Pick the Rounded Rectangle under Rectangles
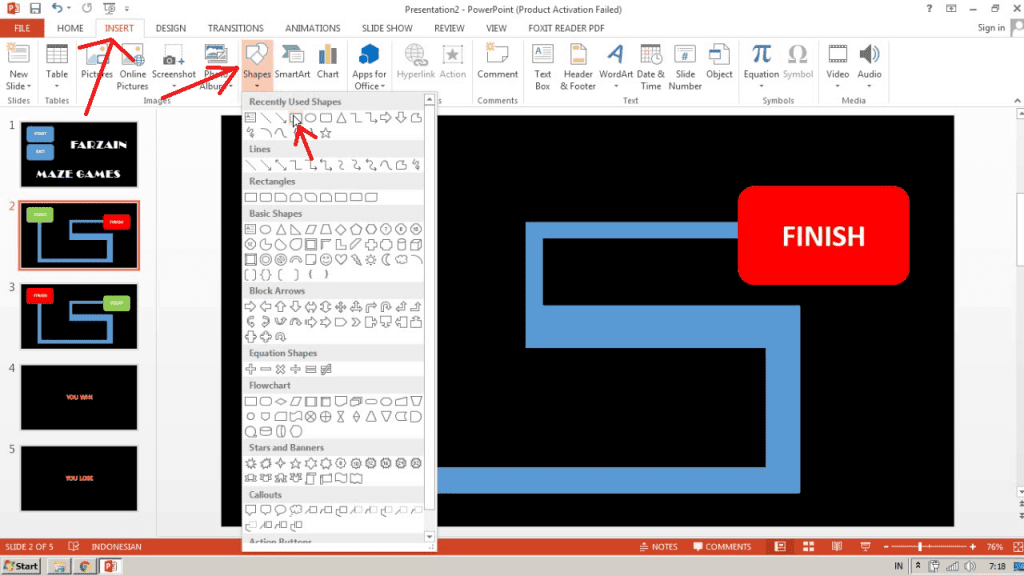 tap(266, 197)
